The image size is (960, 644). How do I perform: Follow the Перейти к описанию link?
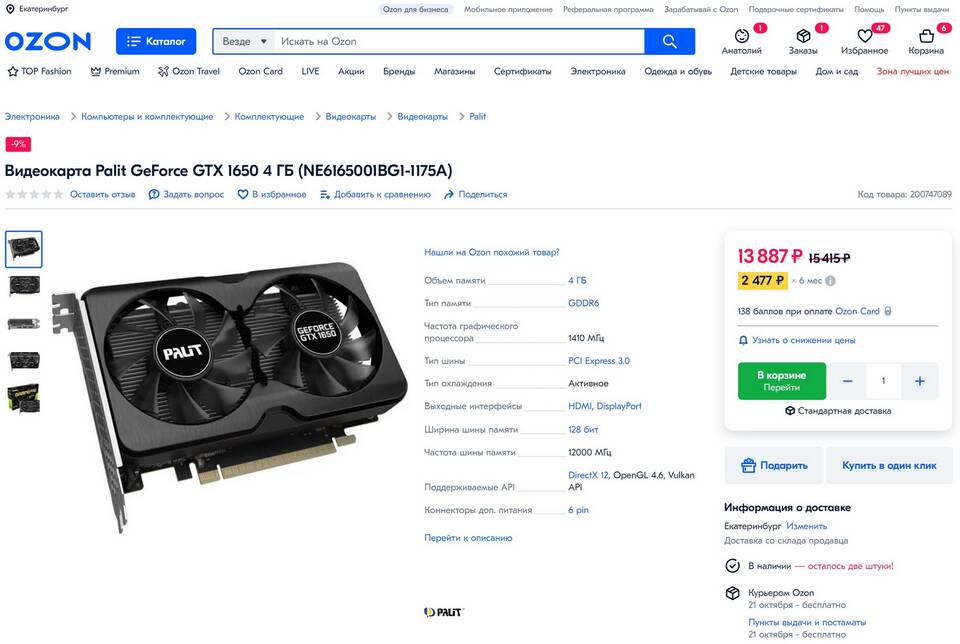468,538
